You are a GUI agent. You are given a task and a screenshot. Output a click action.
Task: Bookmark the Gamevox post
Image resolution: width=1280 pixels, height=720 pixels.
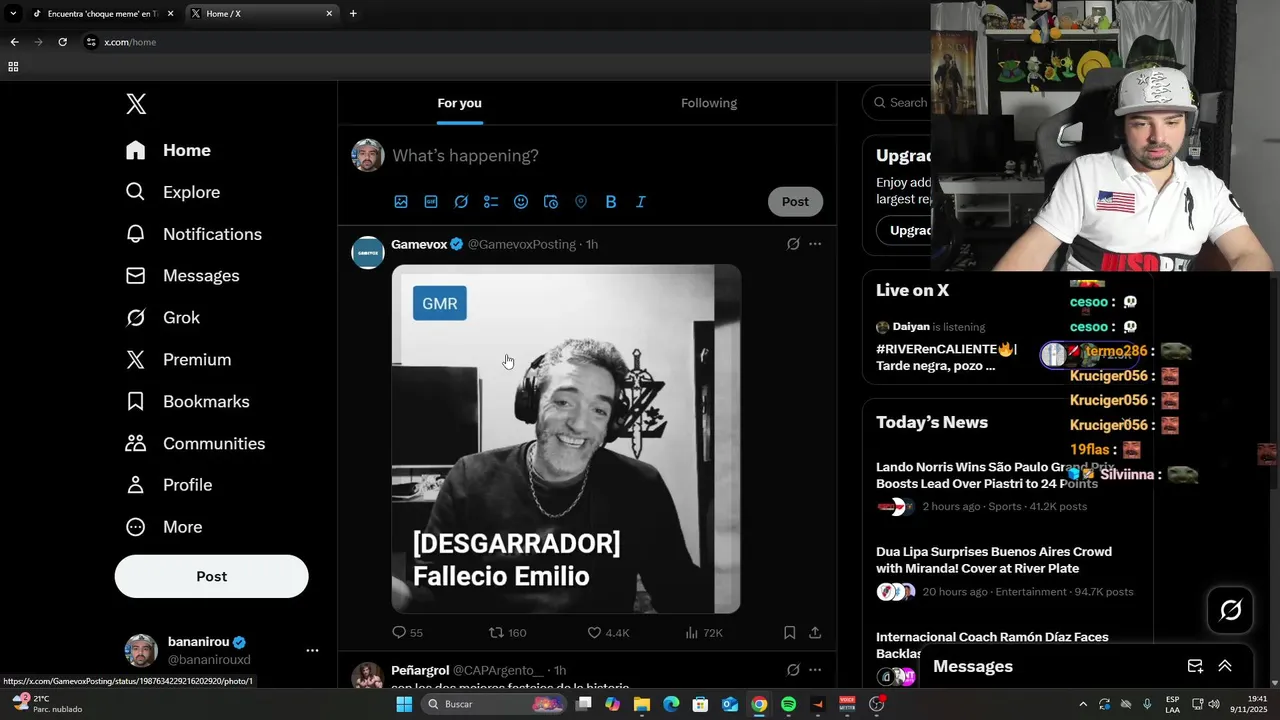tap(789, 633)
